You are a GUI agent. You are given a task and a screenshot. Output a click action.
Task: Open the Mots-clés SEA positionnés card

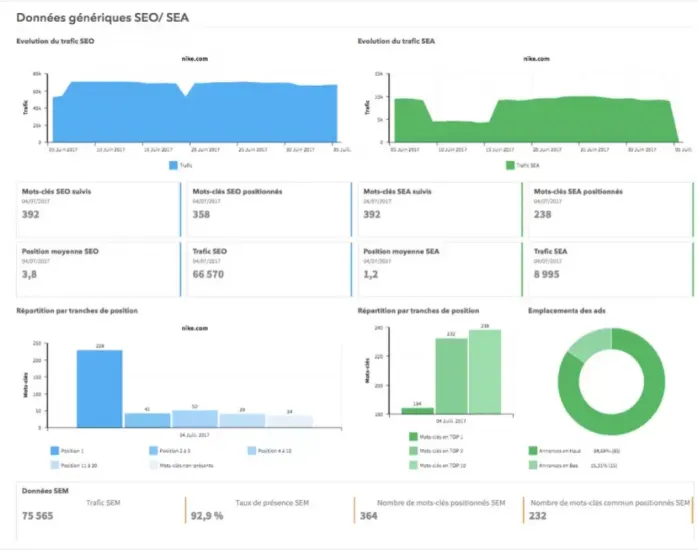(x=611, y=209)
